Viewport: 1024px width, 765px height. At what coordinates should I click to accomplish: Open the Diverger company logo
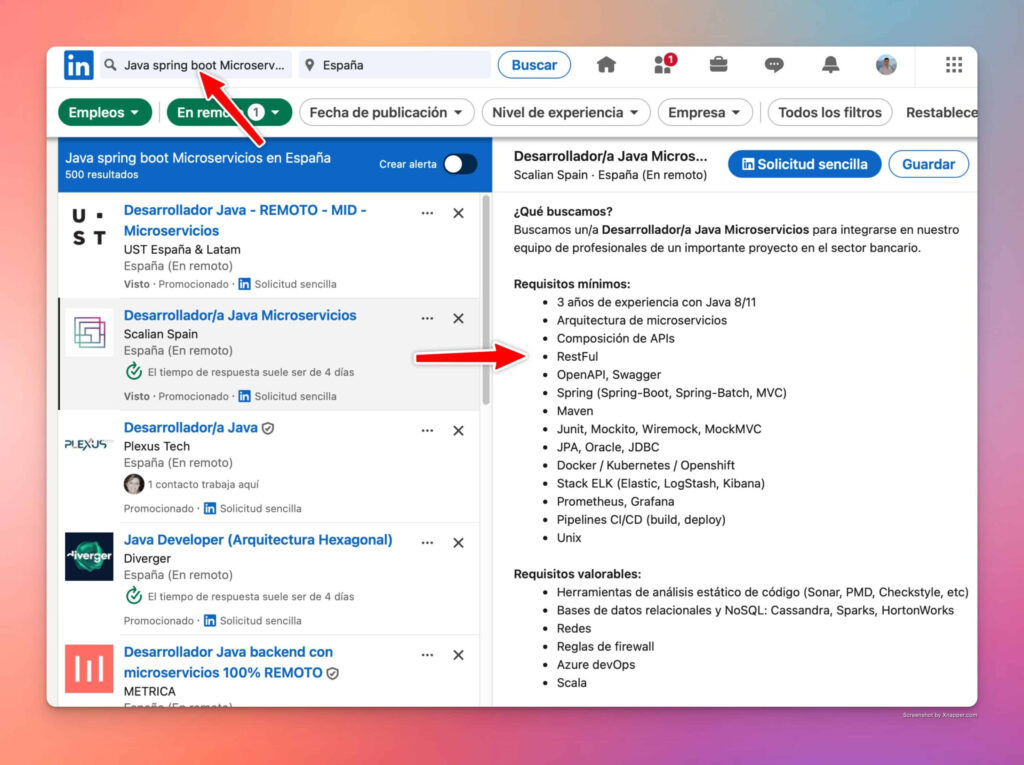coord(89,557)
